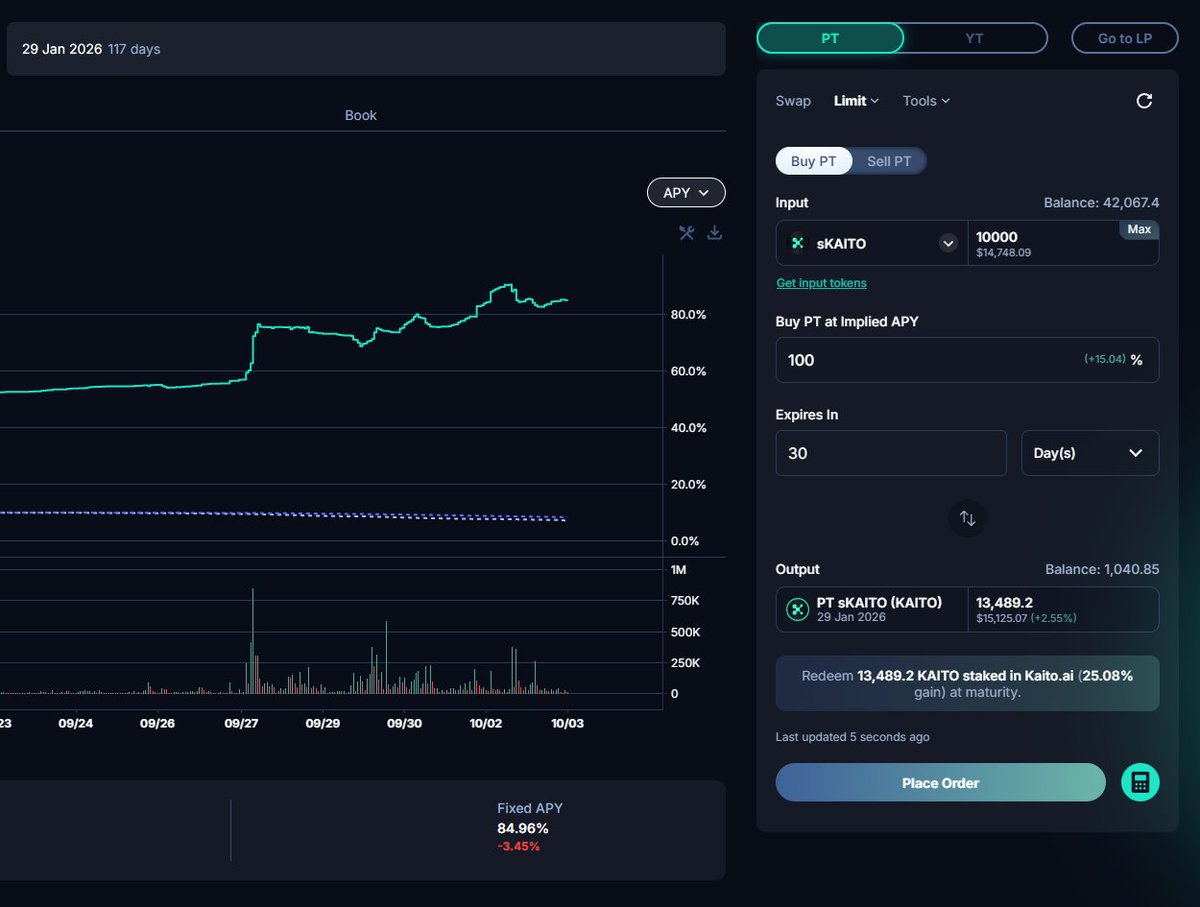Click the Place Order button
The width and height of the screenshot is (1200, 907).
pos(940,783)
